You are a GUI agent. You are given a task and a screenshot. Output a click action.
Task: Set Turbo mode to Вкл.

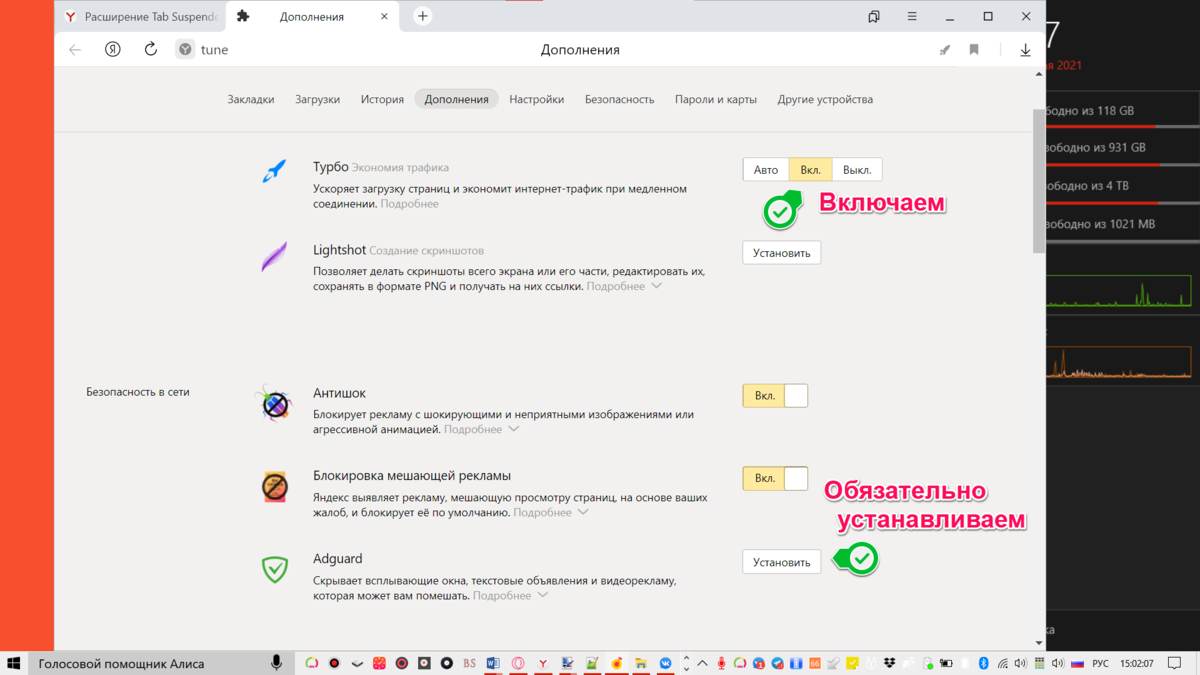point(810,170)
